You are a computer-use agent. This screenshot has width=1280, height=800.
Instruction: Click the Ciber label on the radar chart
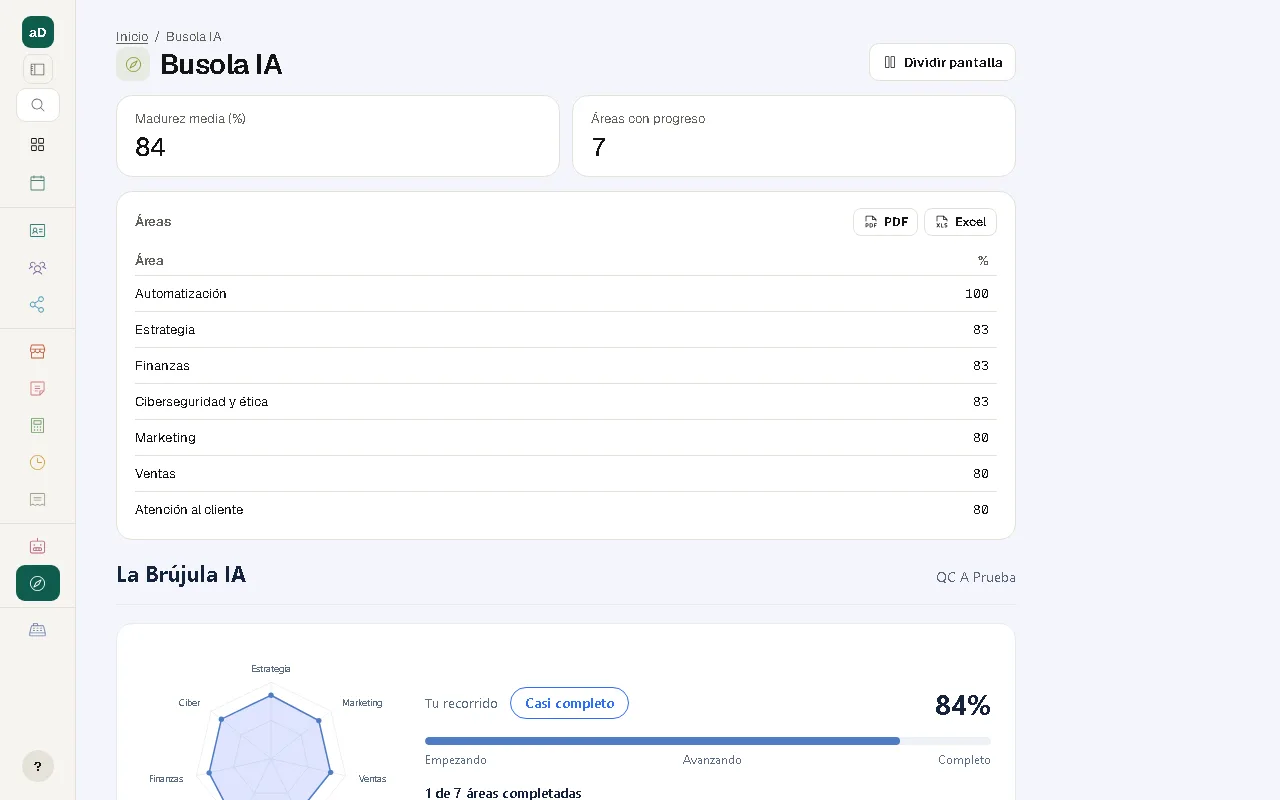pos(189,703)
